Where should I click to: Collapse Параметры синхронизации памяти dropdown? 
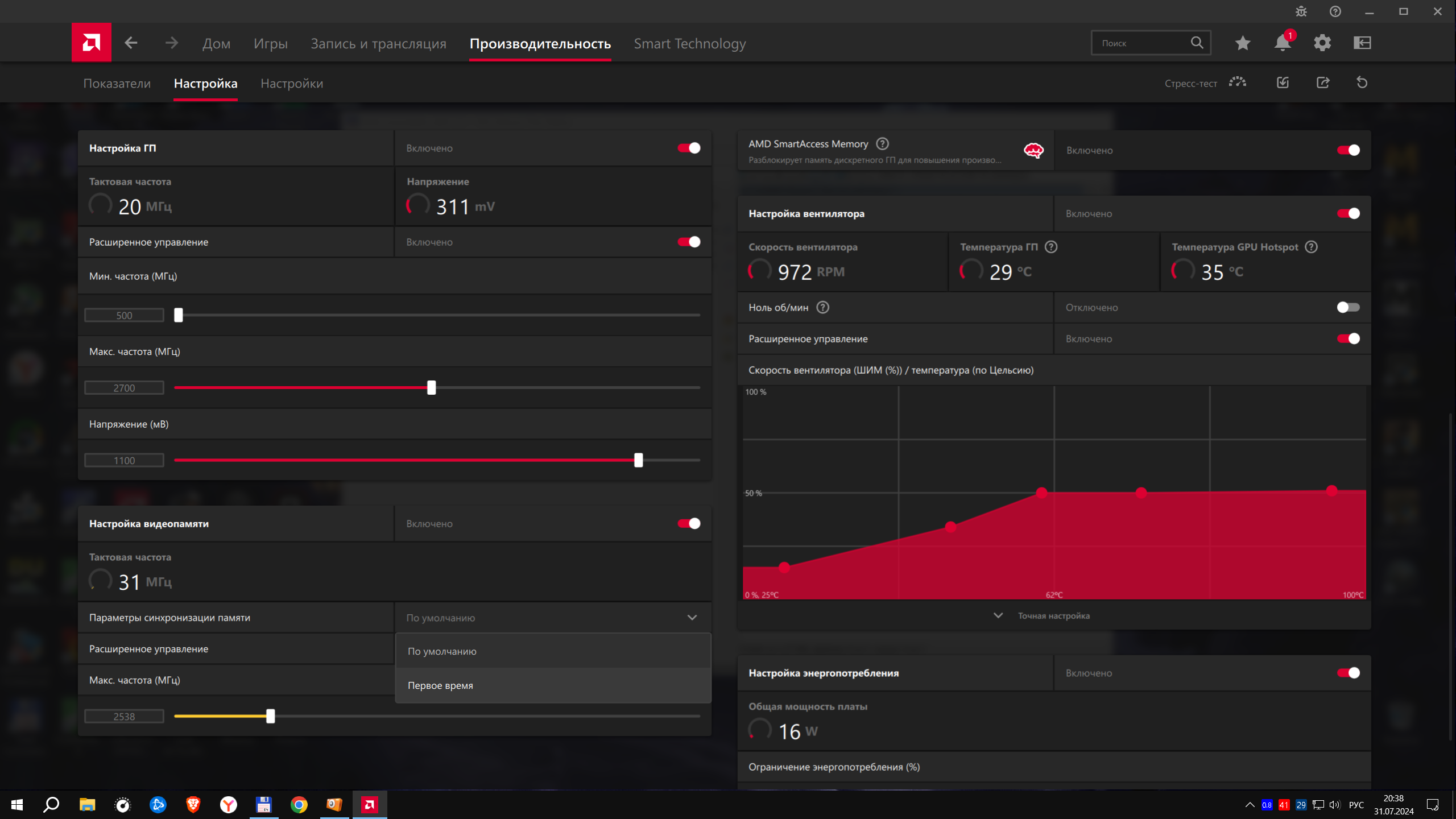click(x=692, y=618)
